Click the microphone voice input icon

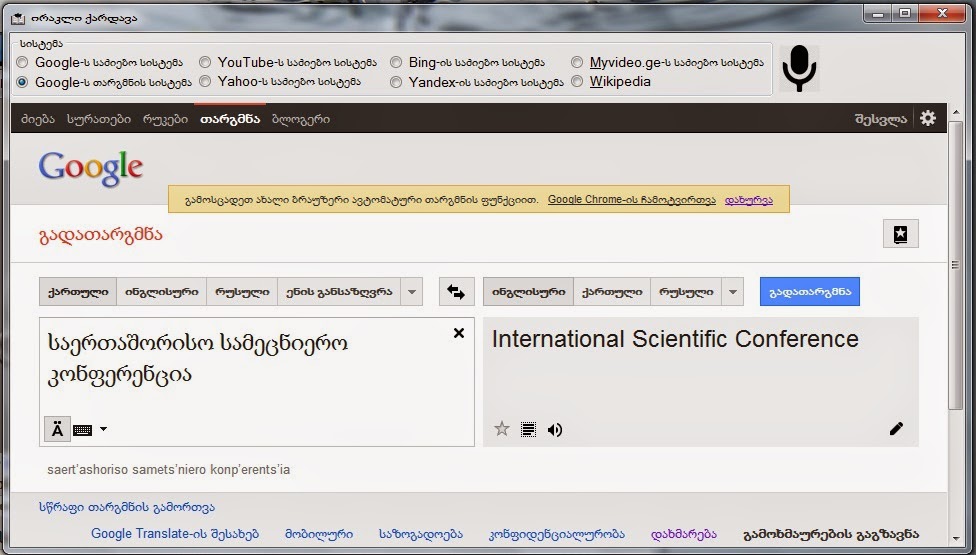click(799, 68)
